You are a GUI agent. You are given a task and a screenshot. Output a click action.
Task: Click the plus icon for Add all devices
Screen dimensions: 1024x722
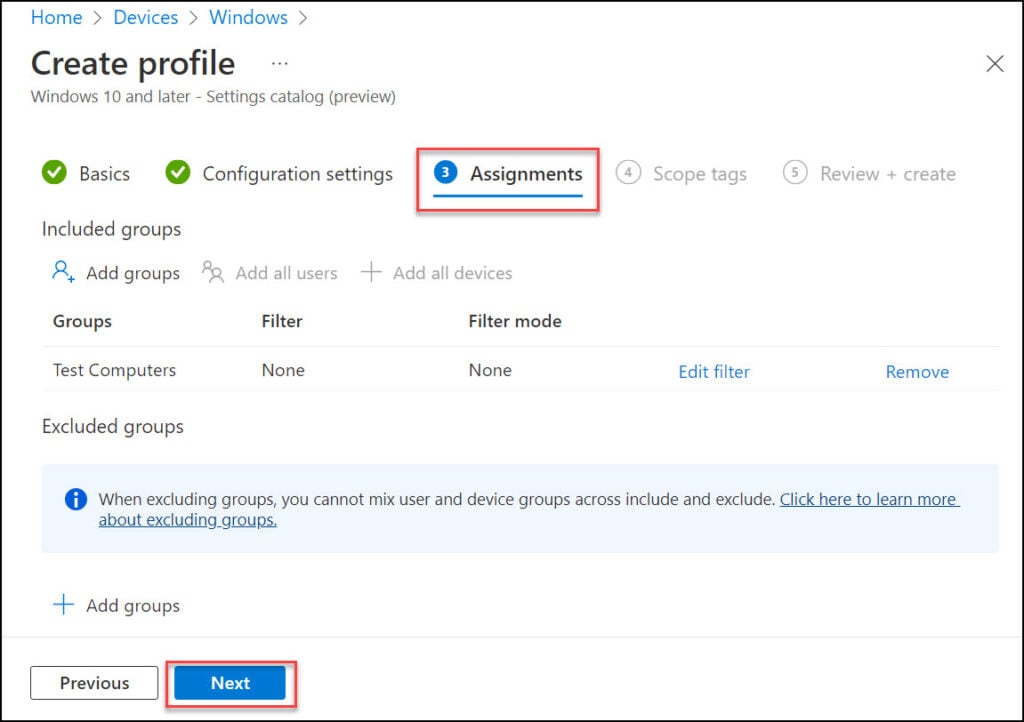tap(371, 272)
